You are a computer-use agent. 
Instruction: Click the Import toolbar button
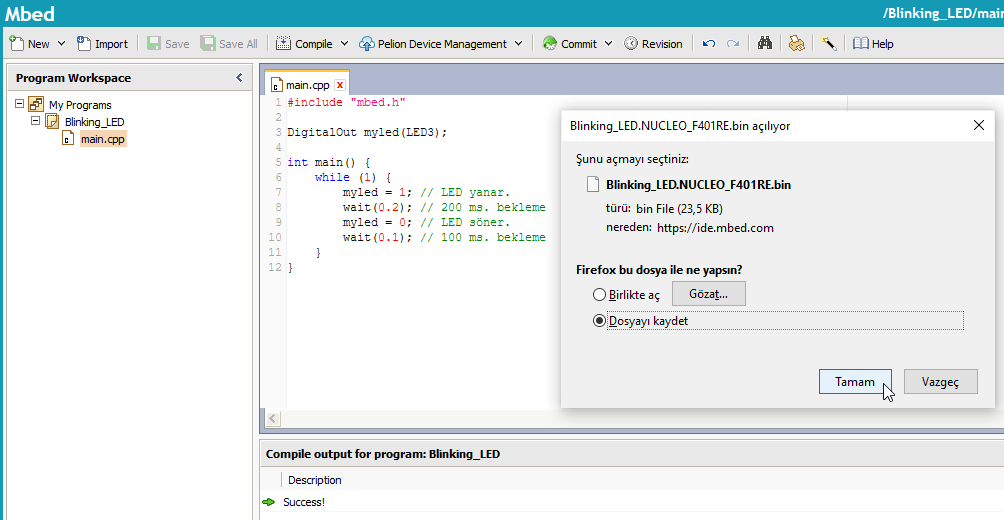(x=102, y=44)
